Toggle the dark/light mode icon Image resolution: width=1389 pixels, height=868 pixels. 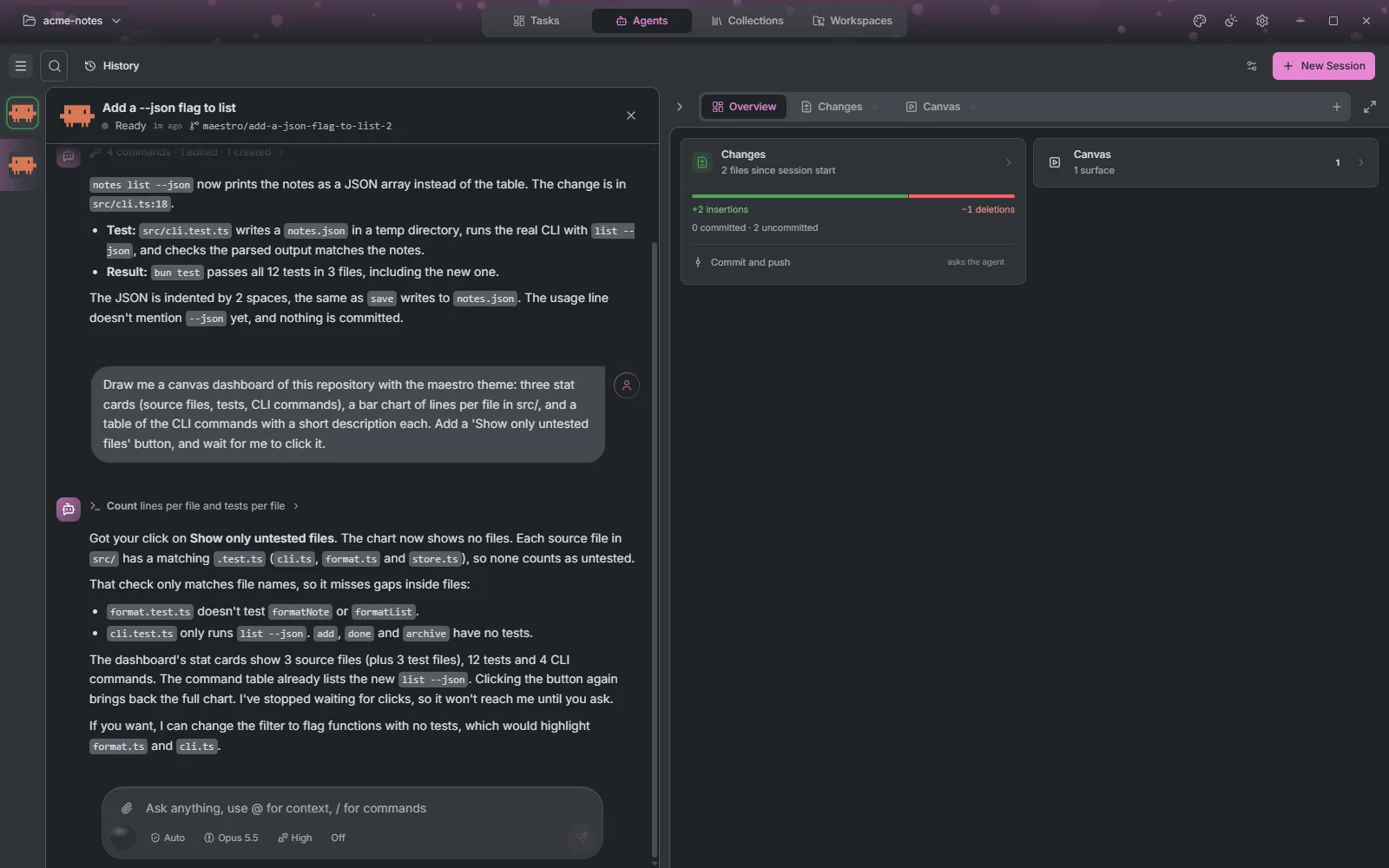coord(1231,21)
